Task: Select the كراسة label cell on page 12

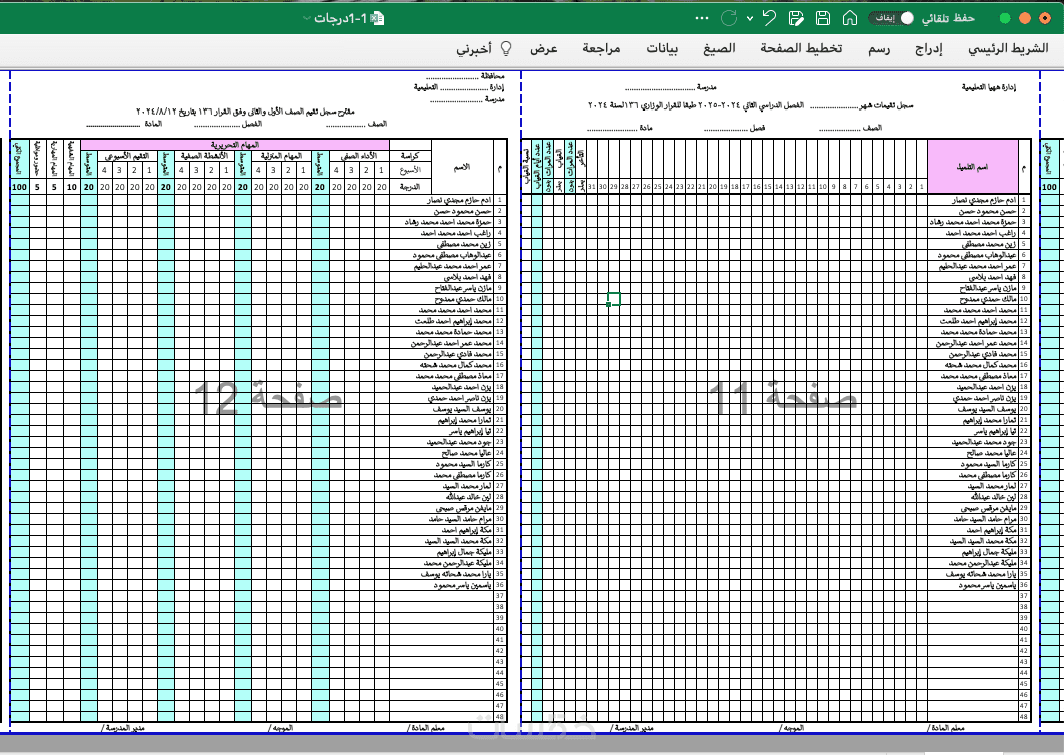Action: click(410, 155)
